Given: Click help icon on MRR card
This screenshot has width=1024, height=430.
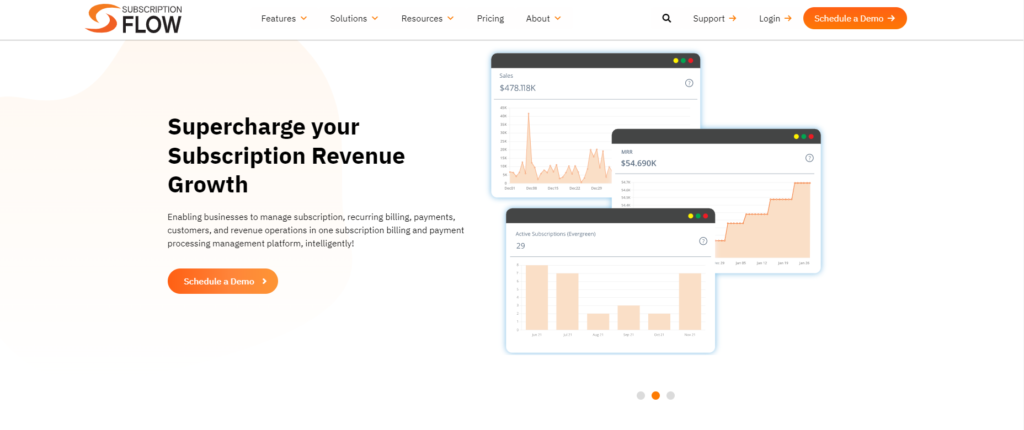Looking at the screenshot, I should 809,158.
